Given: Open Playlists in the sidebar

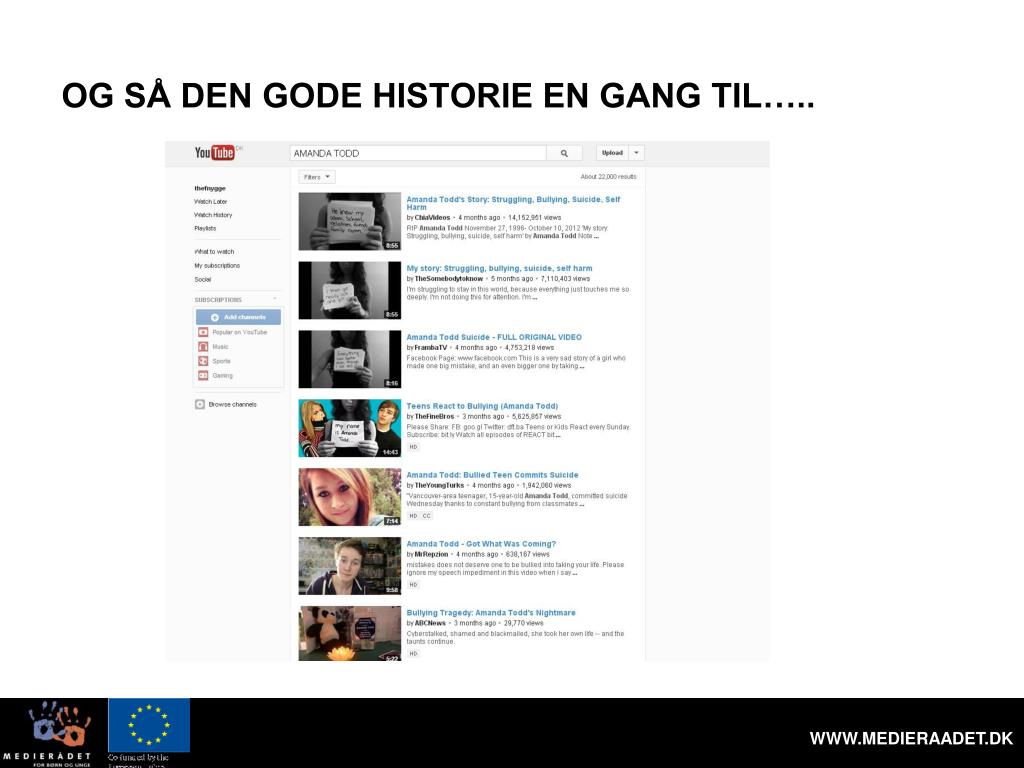Looking at the screenshot, I should tap(205, 229).
